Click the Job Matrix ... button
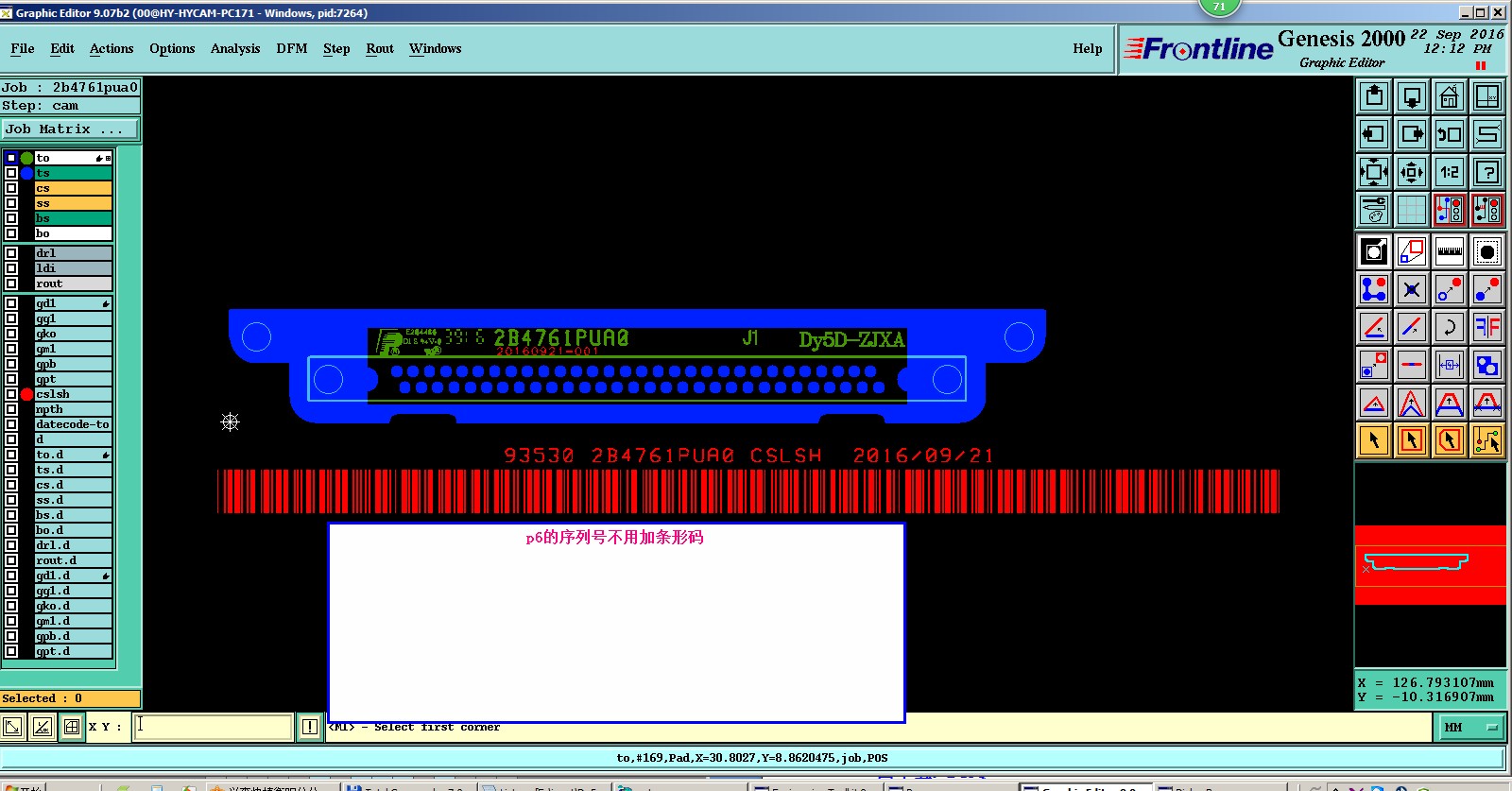 coord(70,129)
